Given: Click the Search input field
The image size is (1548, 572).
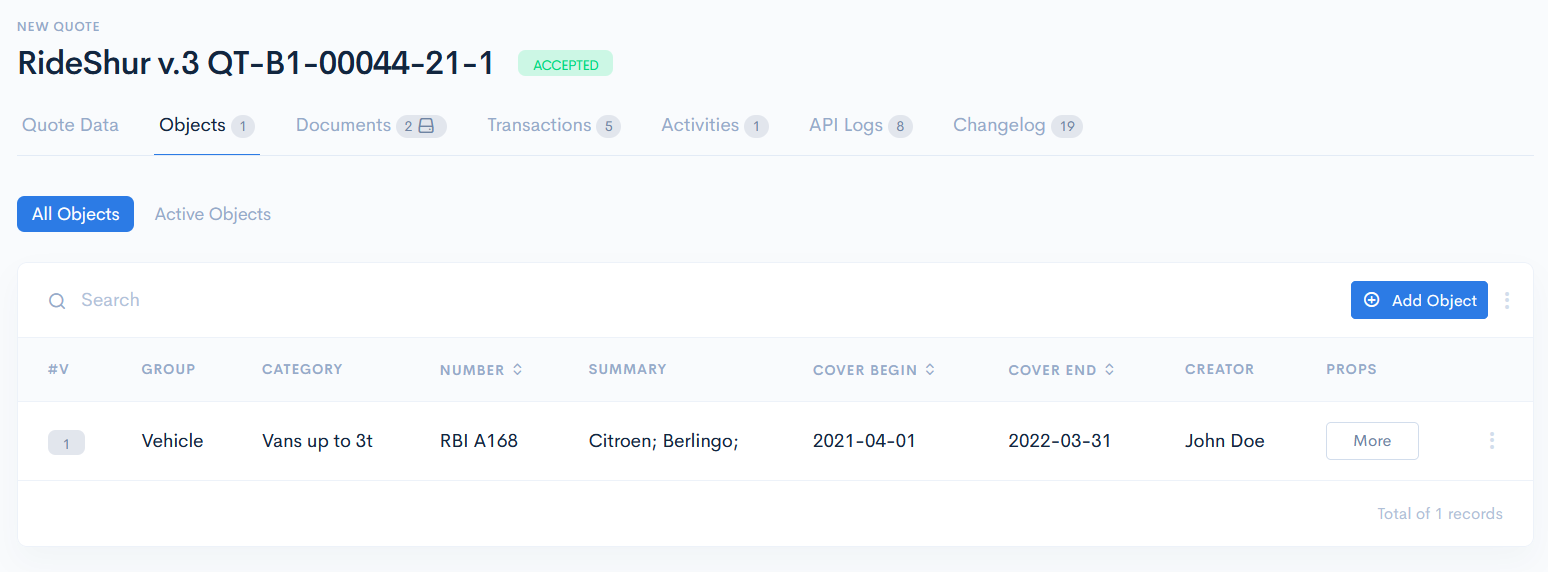Looking at the screenshot, I should pyautogui.click(x=400, y=300).
